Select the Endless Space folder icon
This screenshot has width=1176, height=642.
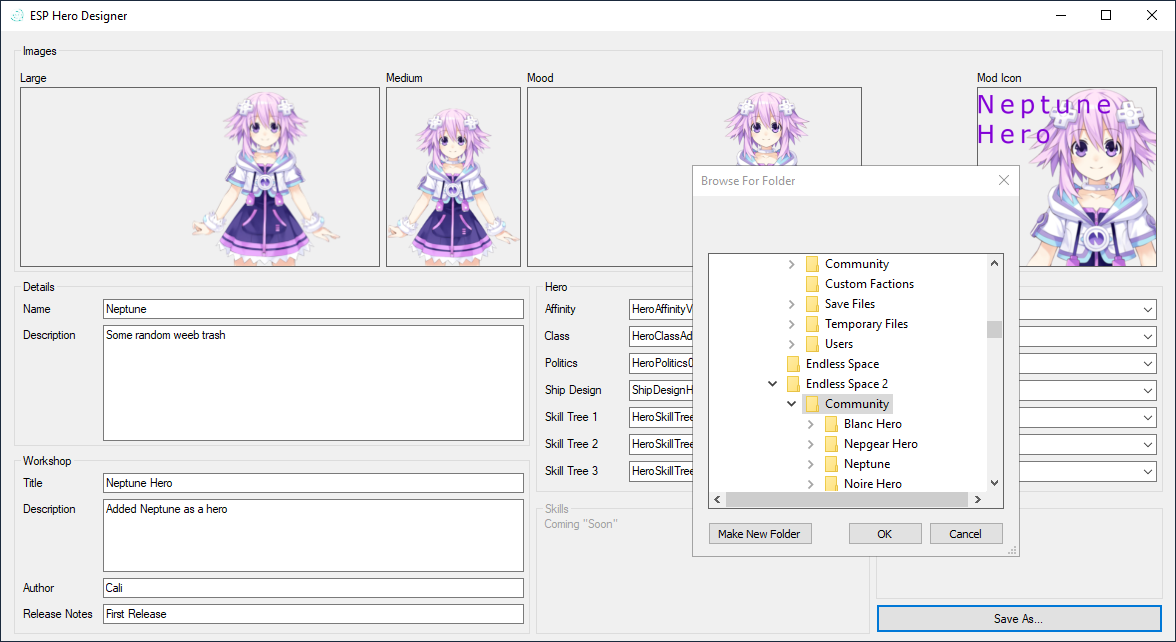coord(794,364)
